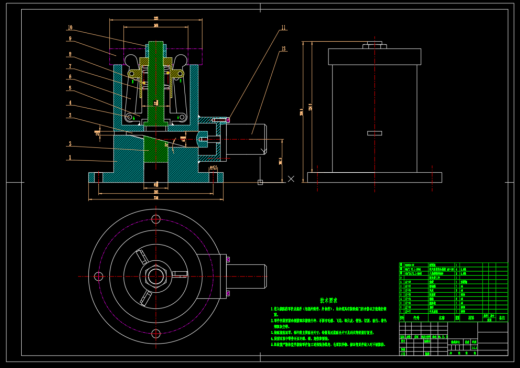520x368 pixels.
Task: Select the small slot rectangle on side-view body
Action: pyautogui.click(x=375, y=133)
